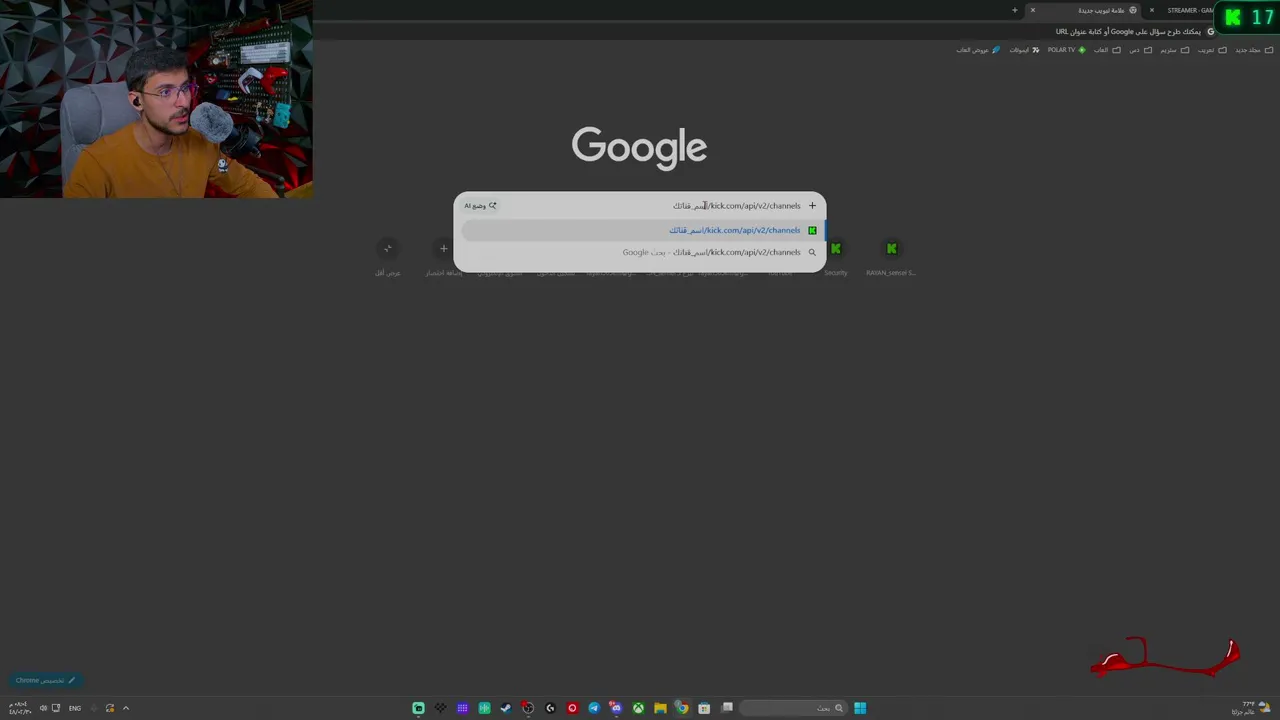Viewport: 1280px width, 720px height.
Task: Open the bookmark folder right of POLAR TV
Action: tap(1106, 50)
